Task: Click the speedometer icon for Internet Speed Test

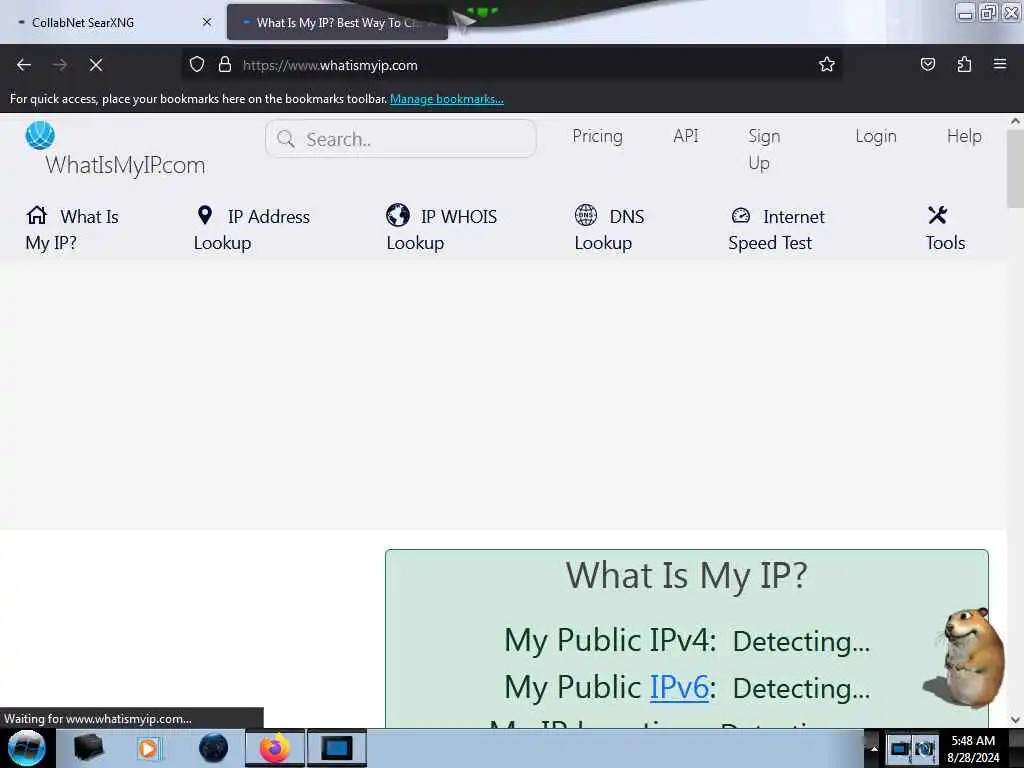Action: click(741, 215)
